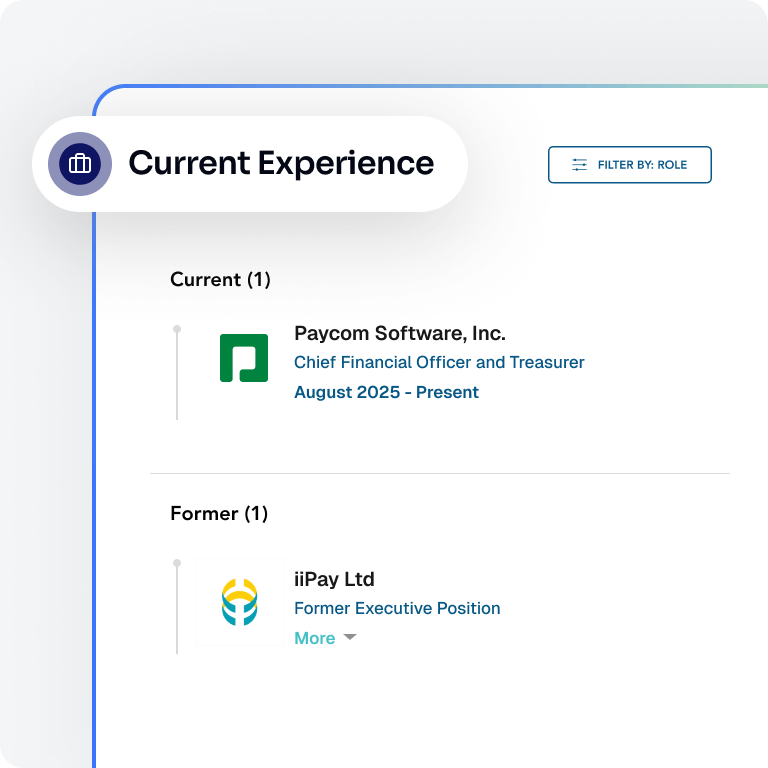This screenshot has height=768, width=768.
Task: Click the Current (1) section heading
Action: pyautogui.click(x=220, y=280)
